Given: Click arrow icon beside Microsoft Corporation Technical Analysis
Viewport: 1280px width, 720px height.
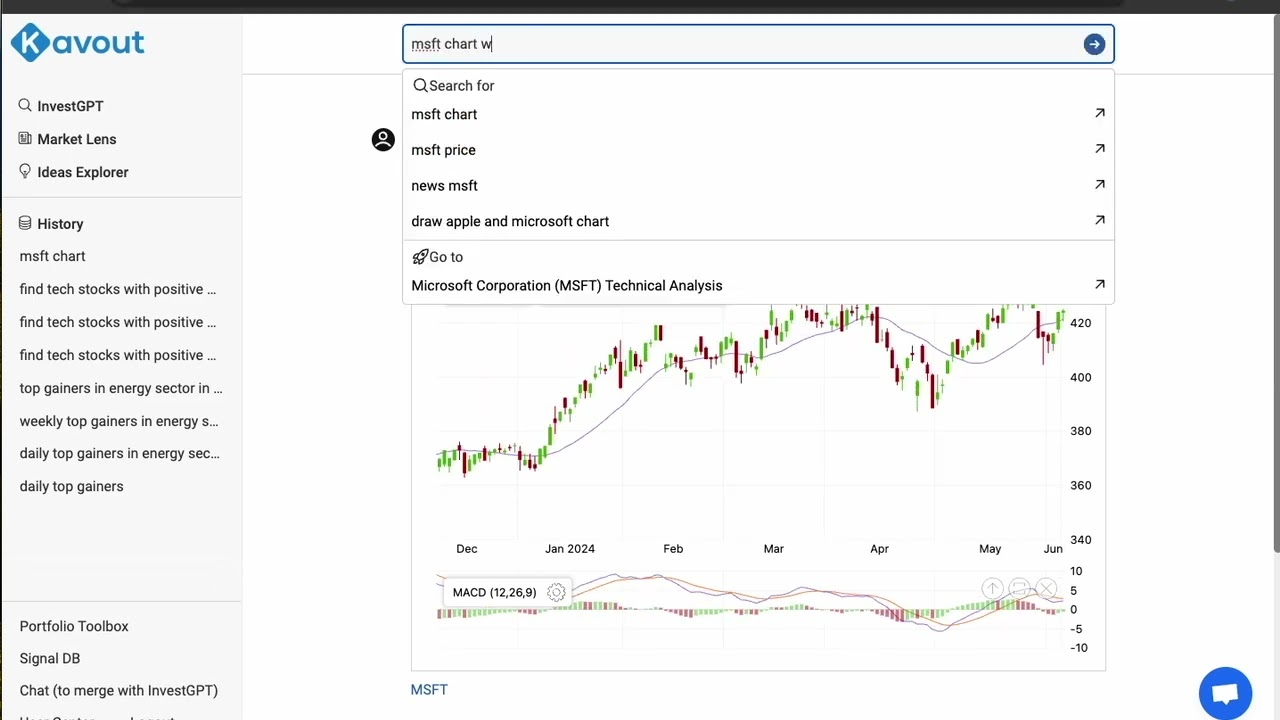Looking at the screenshot, I should point(1099,285).
